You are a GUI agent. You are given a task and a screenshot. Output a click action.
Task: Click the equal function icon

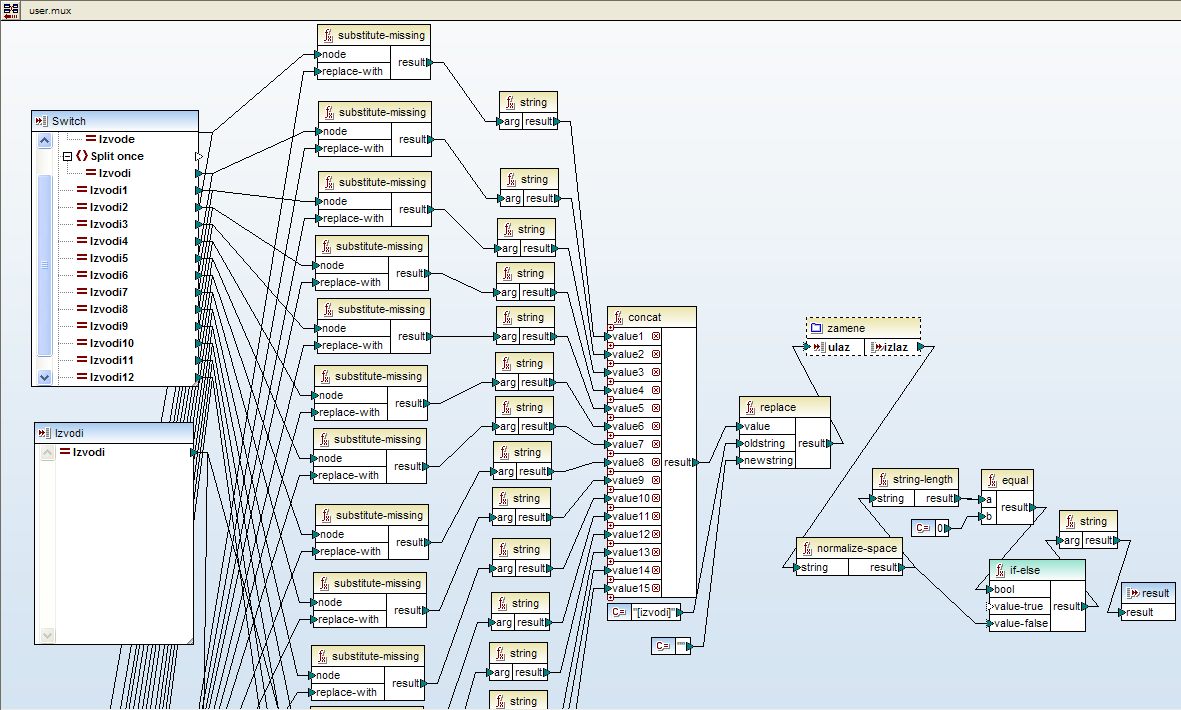(x=993, y=480)
